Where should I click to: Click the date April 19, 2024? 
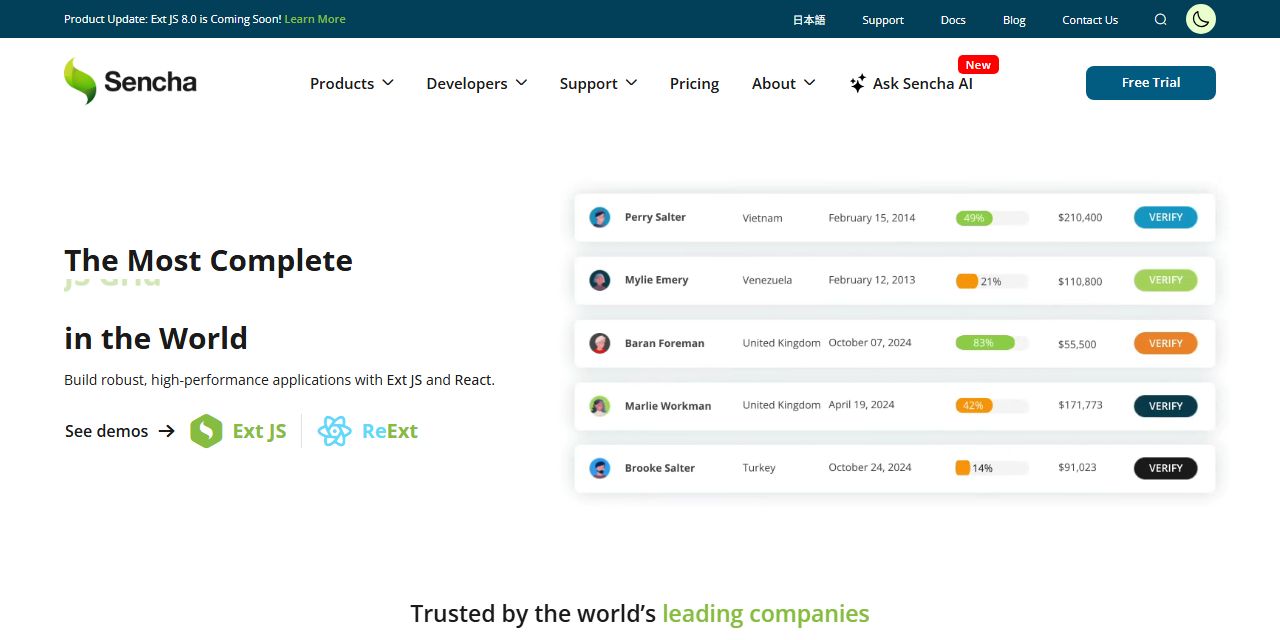[x=861, y=405]
